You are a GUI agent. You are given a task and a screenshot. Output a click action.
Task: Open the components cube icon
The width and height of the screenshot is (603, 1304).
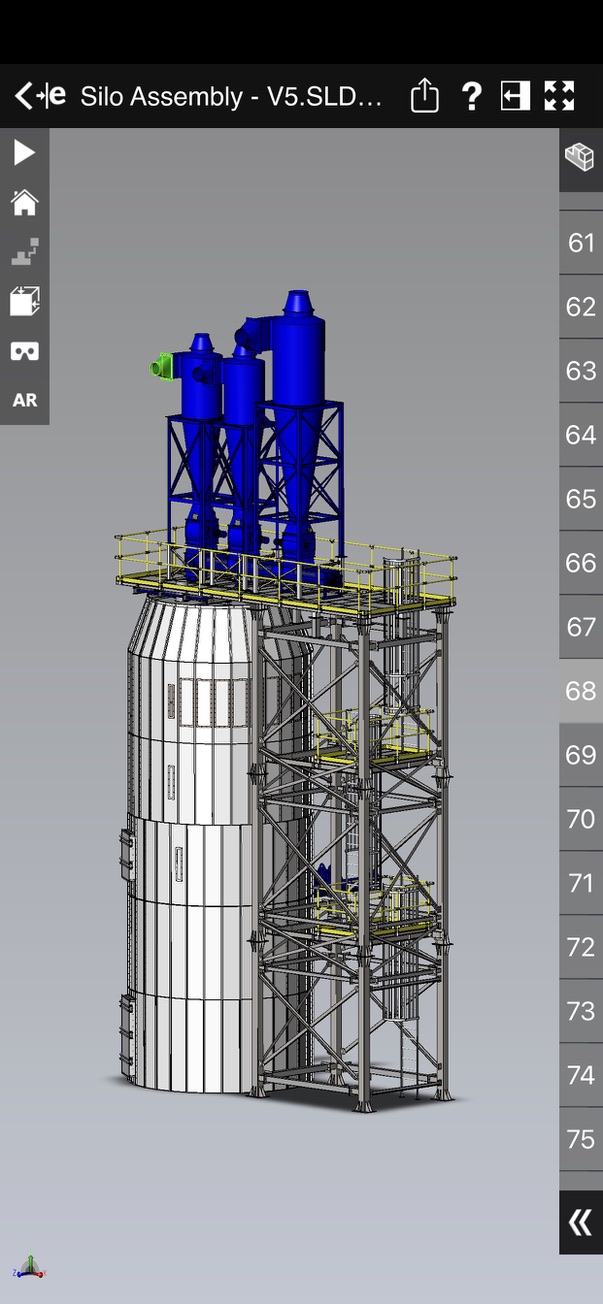pyautogui.click(x=580, y=157)
